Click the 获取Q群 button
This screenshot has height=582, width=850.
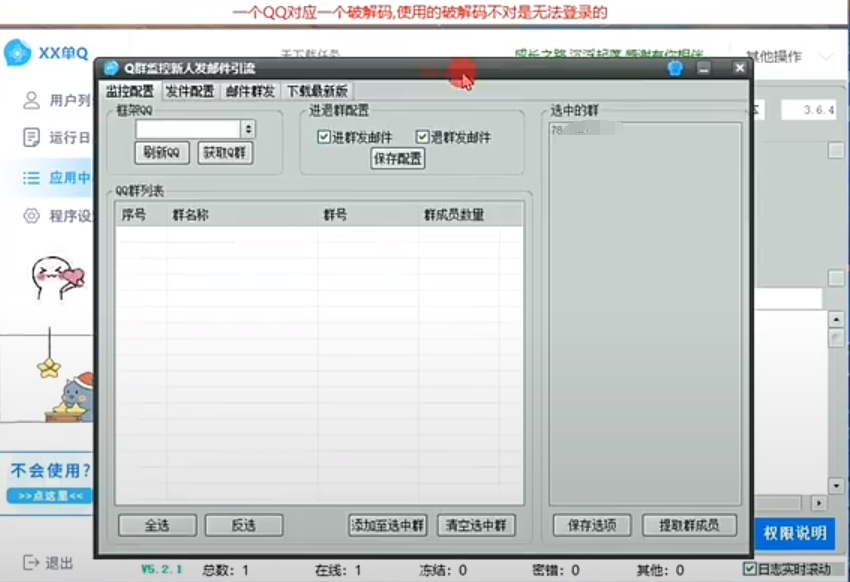225,153
